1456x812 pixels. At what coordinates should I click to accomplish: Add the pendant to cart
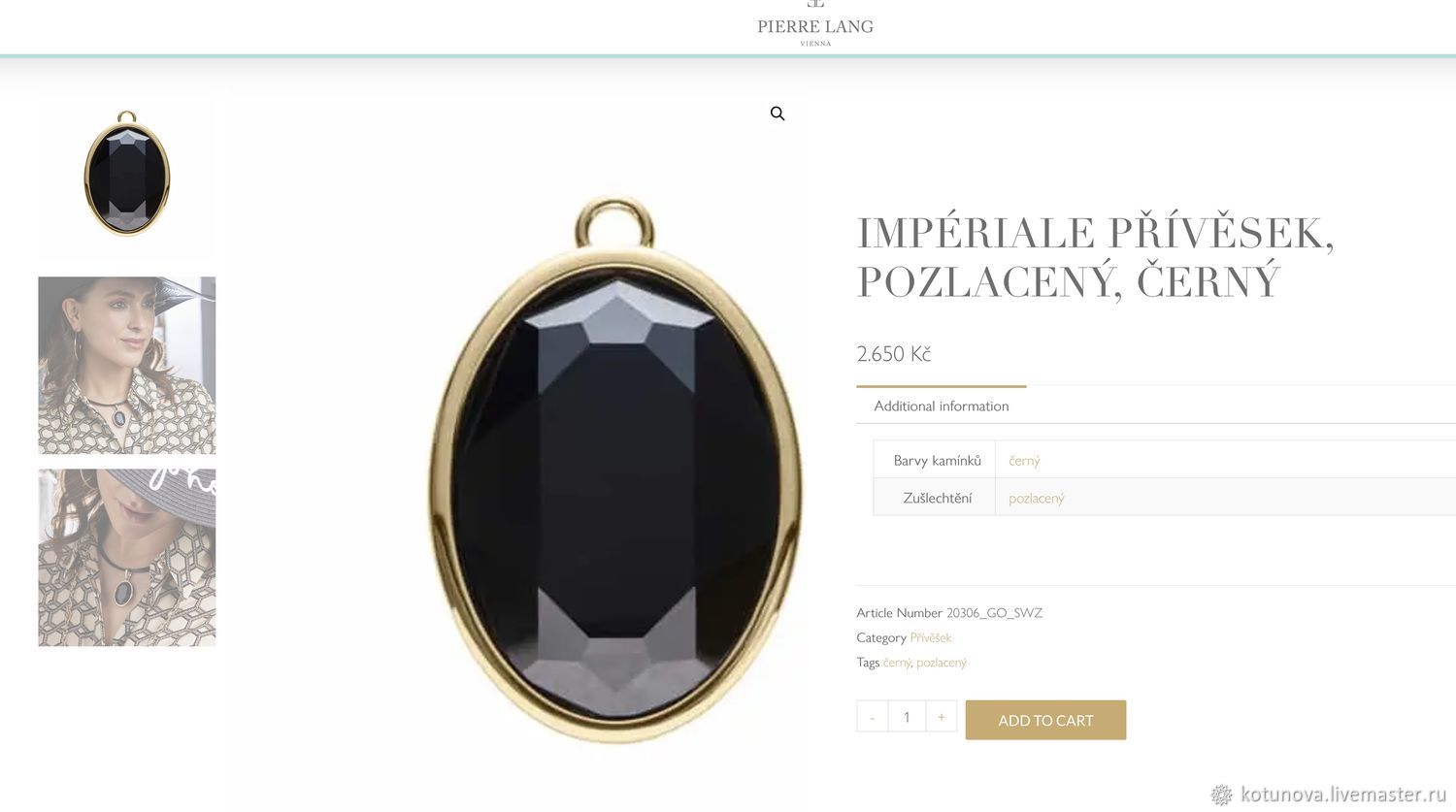[x=1045, y=720]
